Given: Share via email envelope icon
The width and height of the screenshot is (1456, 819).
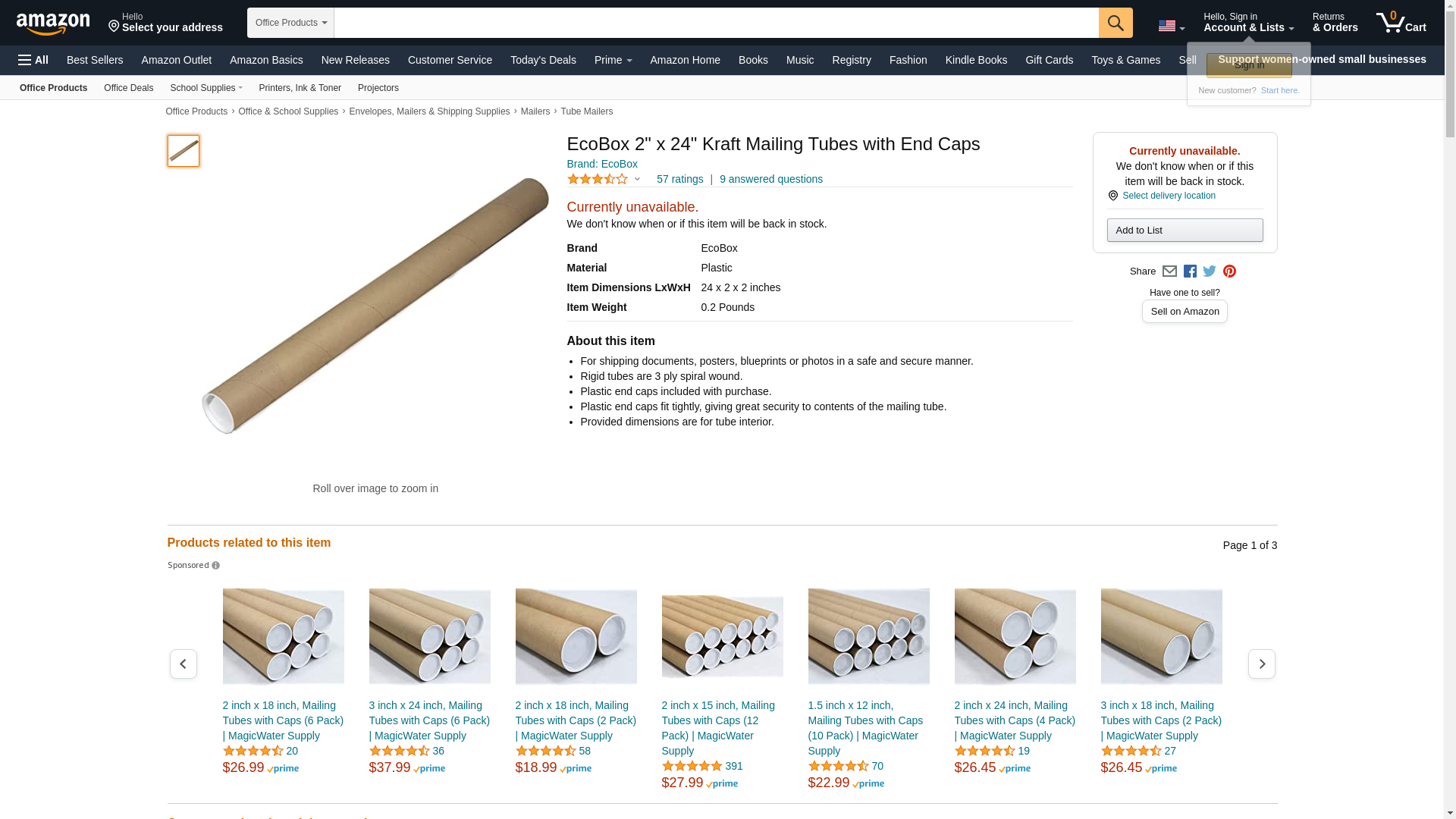Looking at the screenshot, I should [1169, 271].
